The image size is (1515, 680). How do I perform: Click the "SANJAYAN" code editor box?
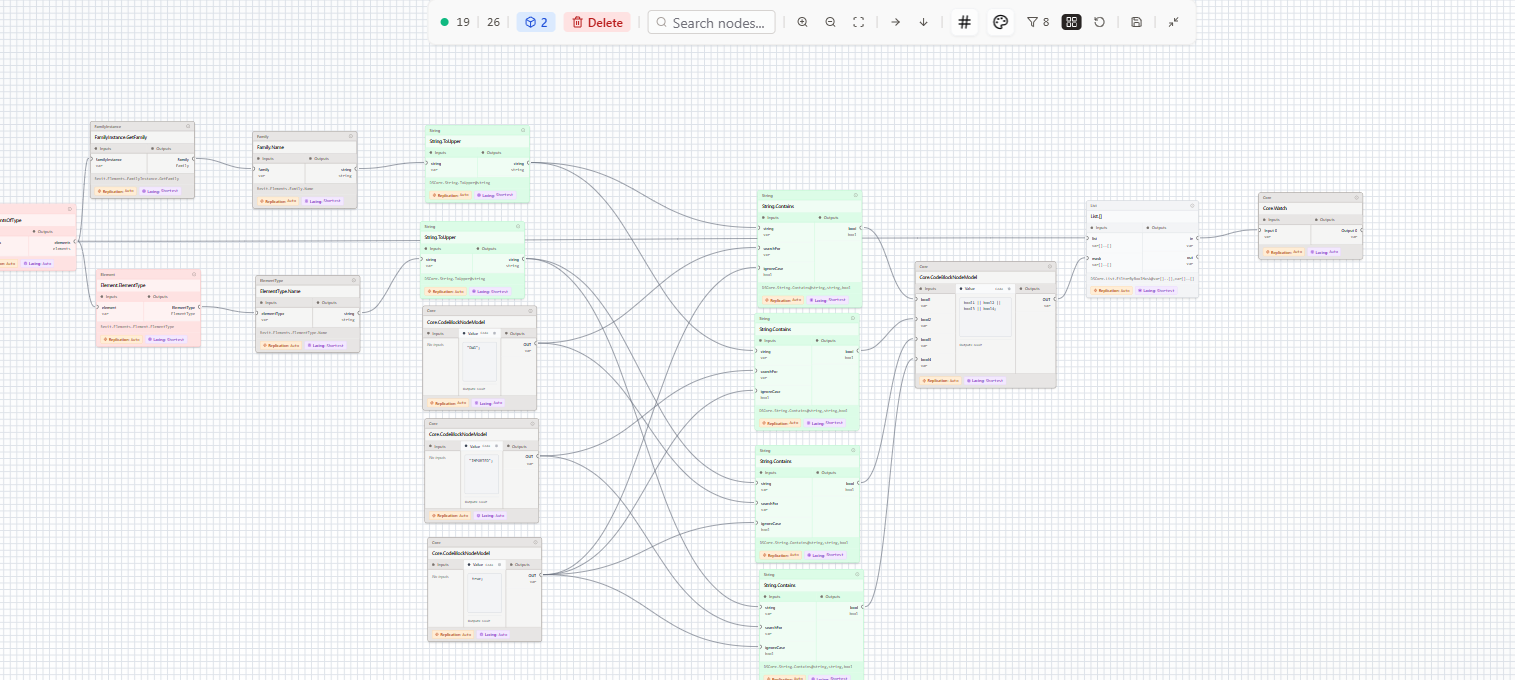coord(481,475)
